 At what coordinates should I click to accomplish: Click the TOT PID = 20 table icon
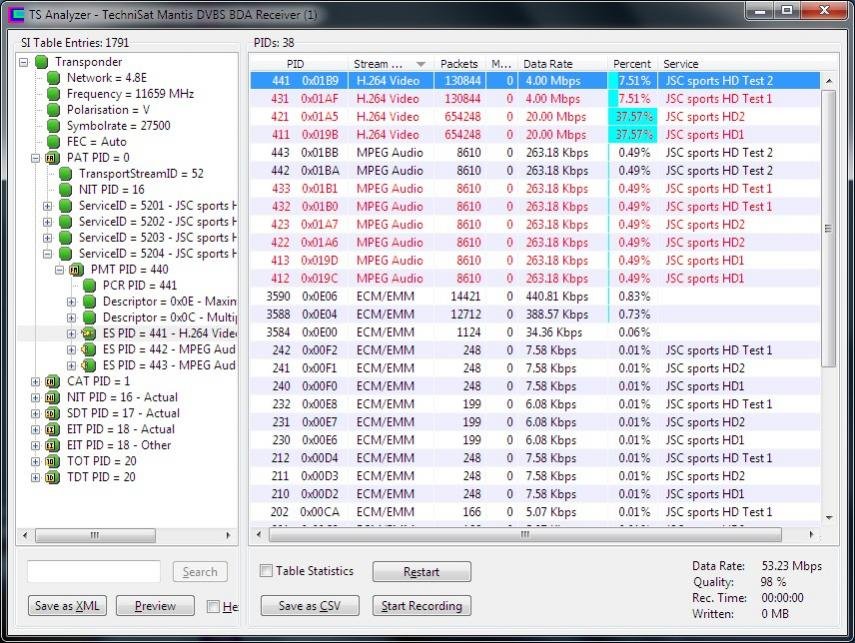point(51,461)
